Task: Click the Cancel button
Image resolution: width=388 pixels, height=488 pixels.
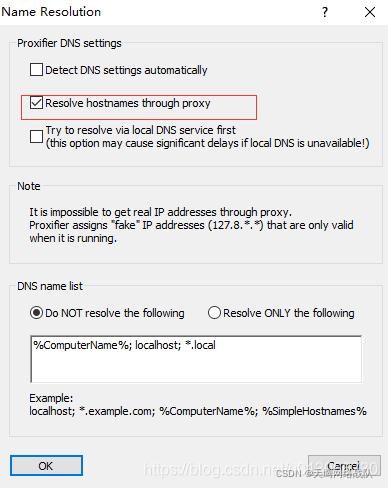Action: (x=344, y=465)
